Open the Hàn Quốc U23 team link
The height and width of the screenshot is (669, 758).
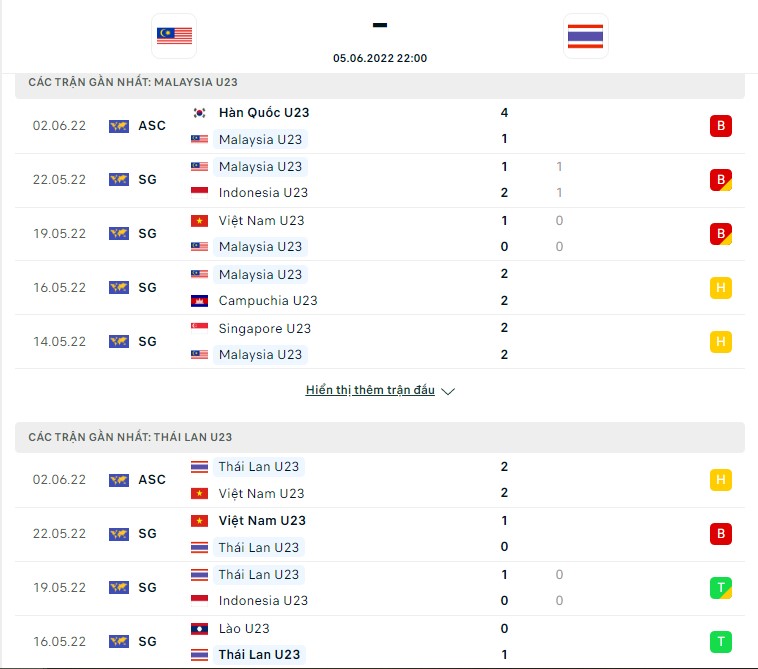click(263, 113)
